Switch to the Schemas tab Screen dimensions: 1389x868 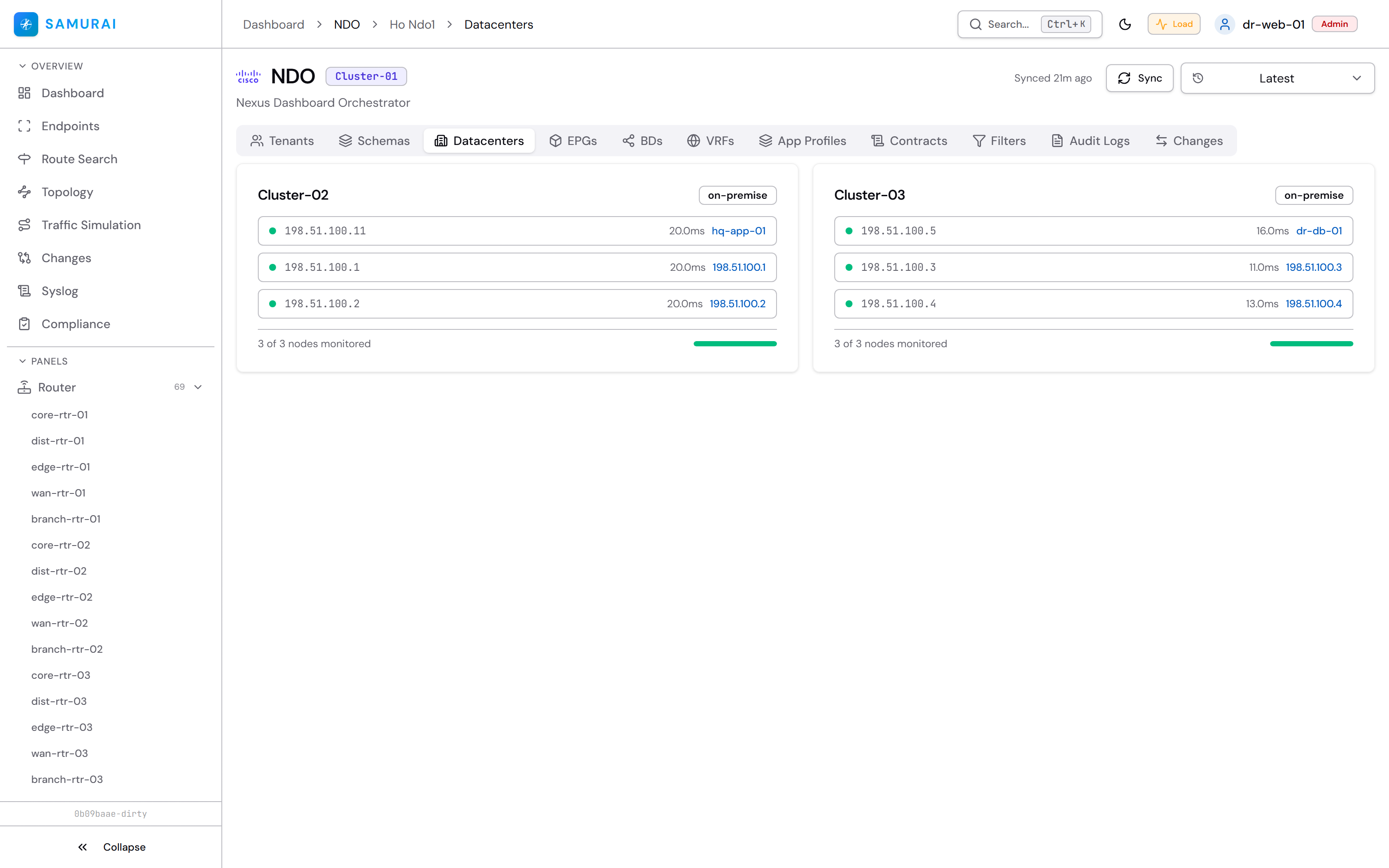[374, 141]
